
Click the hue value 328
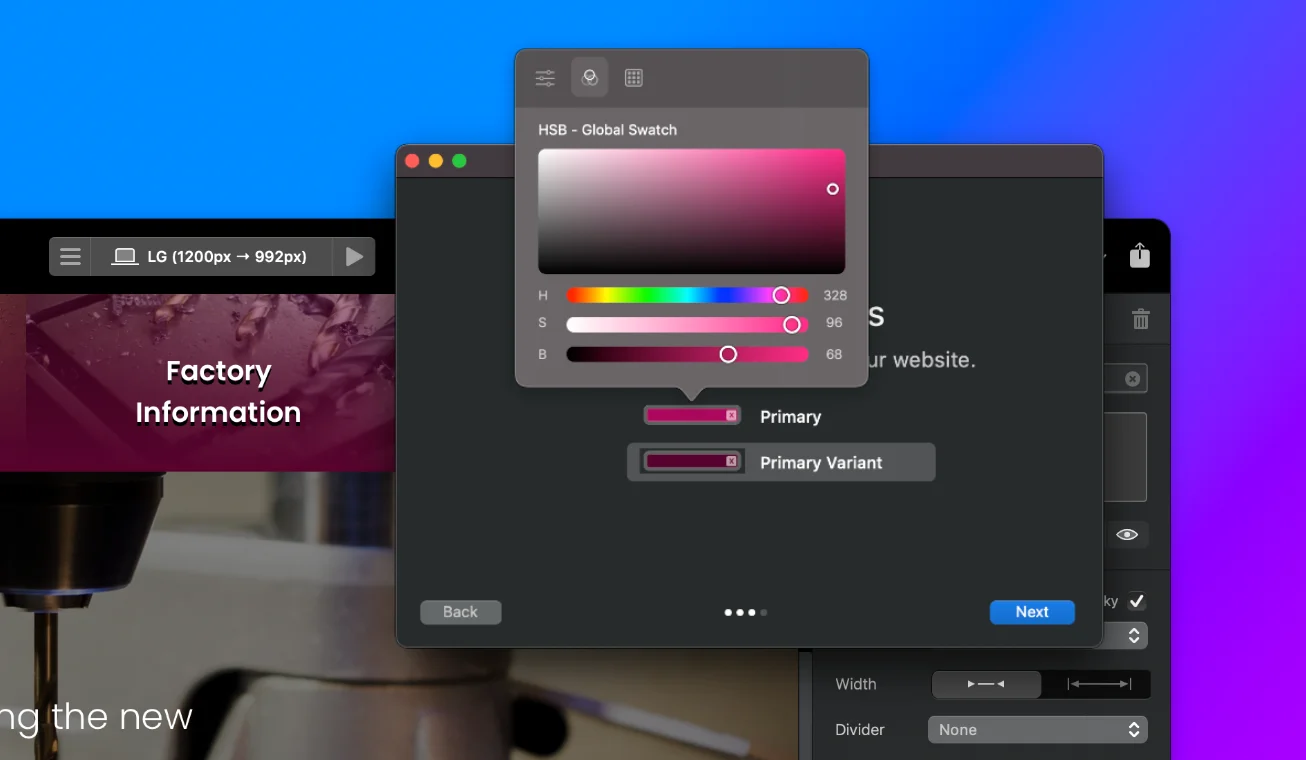(835, 295)
